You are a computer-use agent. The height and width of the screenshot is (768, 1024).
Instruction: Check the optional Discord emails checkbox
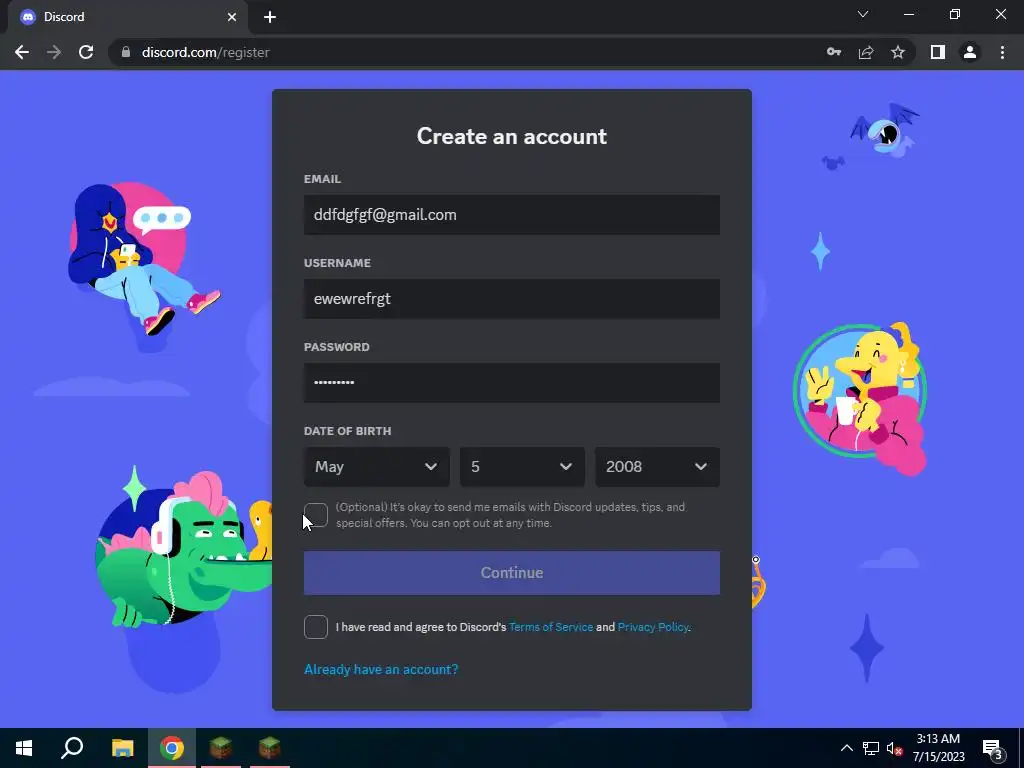(316, 515)
